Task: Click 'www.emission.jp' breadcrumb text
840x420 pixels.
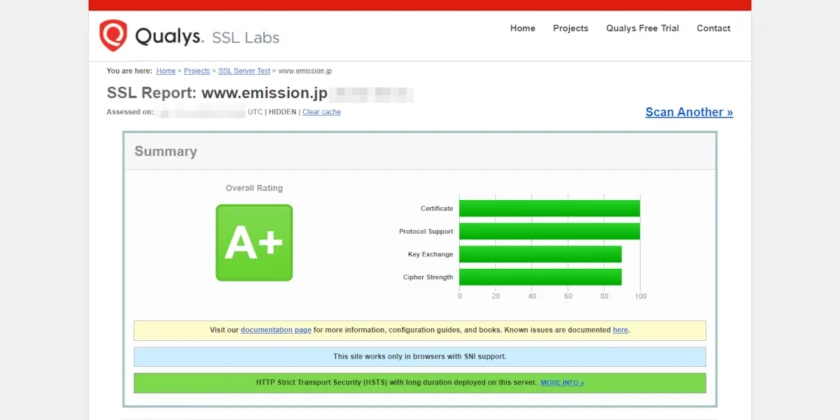Action: (305, 71)
